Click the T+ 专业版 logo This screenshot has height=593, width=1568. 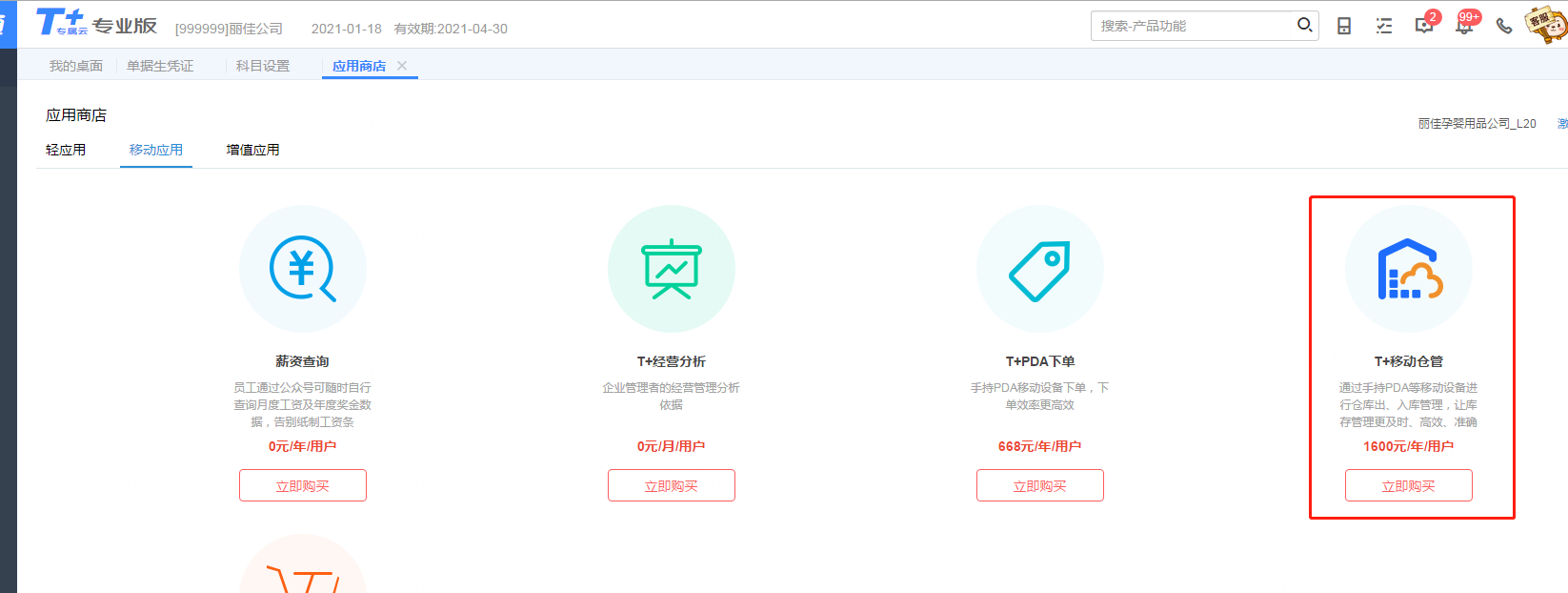[96, 23]
